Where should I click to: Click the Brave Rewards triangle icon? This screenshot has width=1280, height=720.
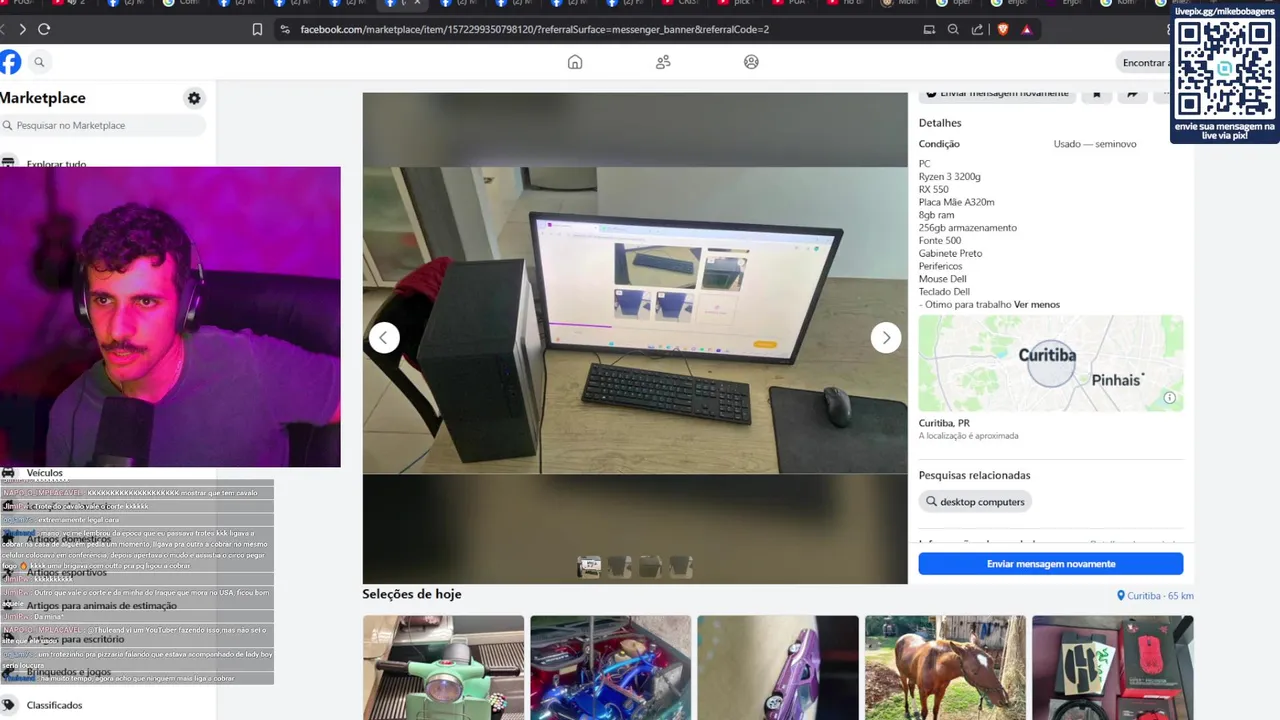click(1026, 29)
